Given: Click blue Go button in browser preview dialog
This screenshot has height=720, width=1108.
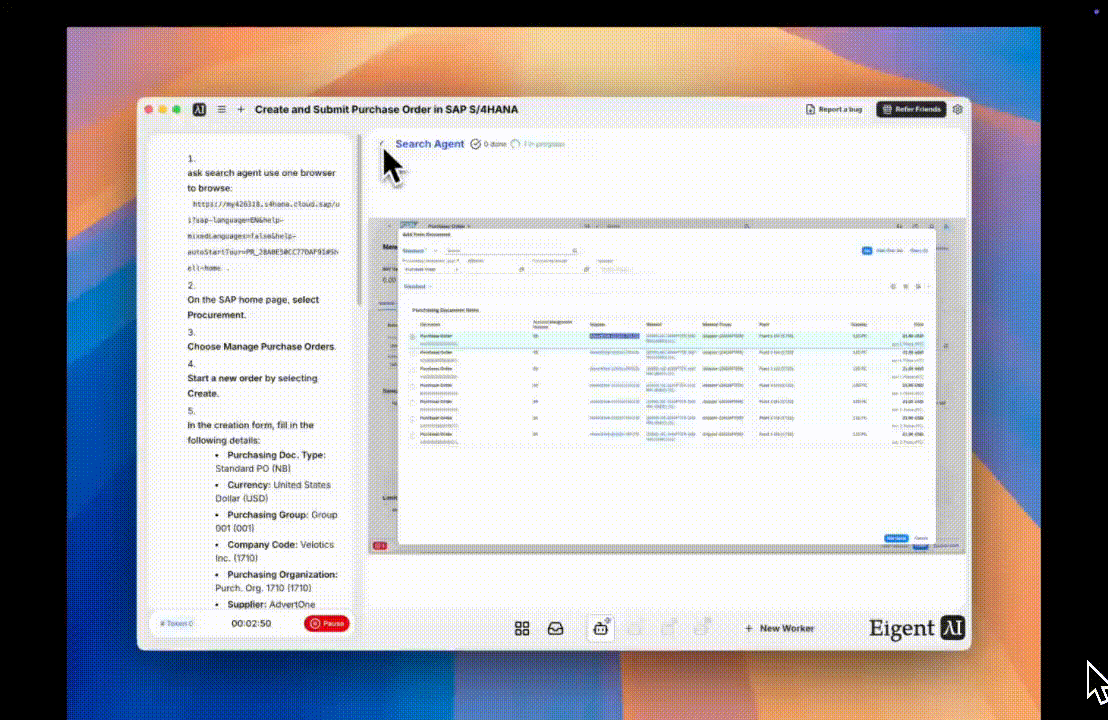Looking at the screenshot, I should pos(867,251).
